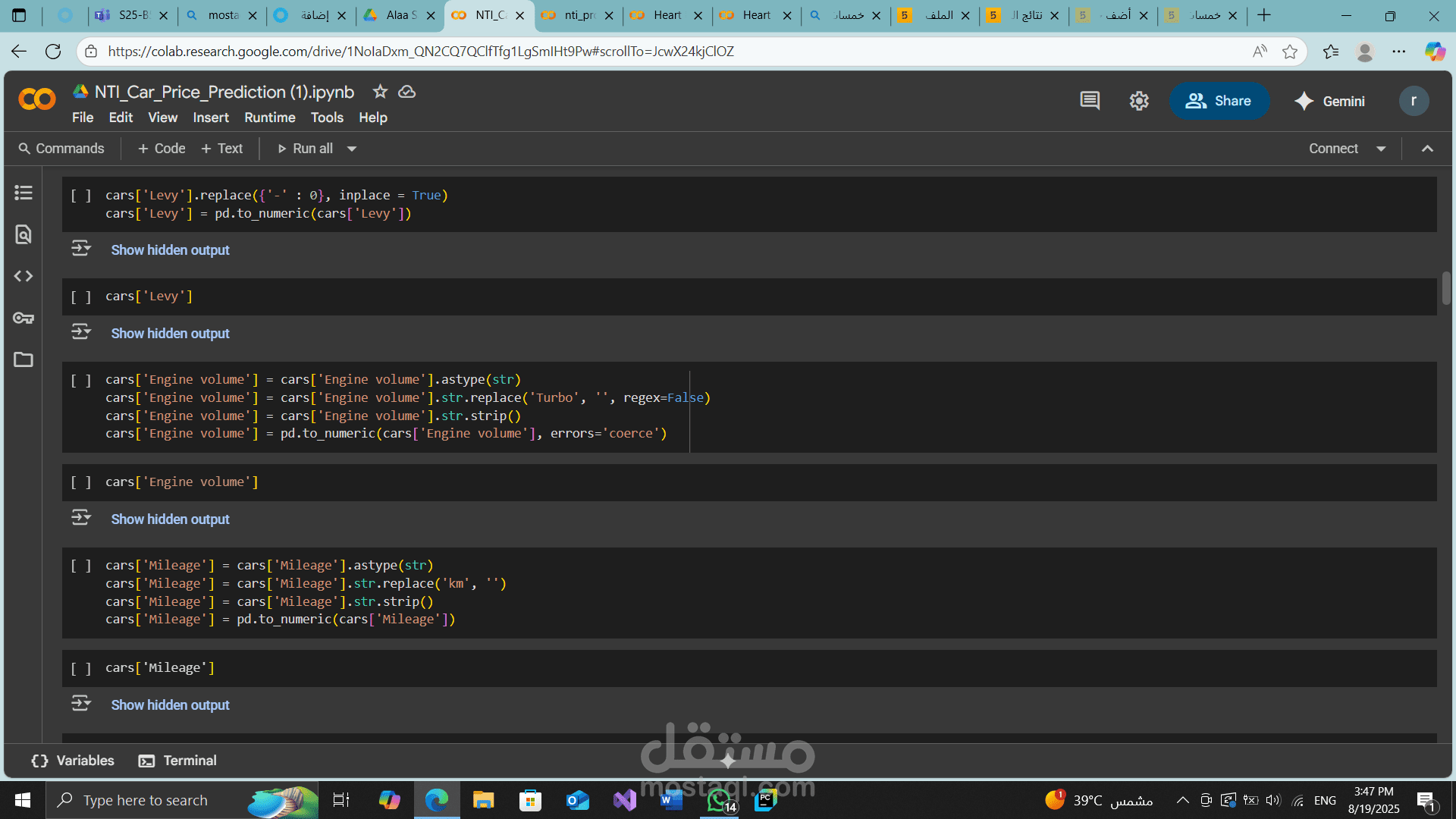Viewport: 1456px width, 819px height.
Task: Run the Engine volume cleaning cell
Action: pos(81,380)
